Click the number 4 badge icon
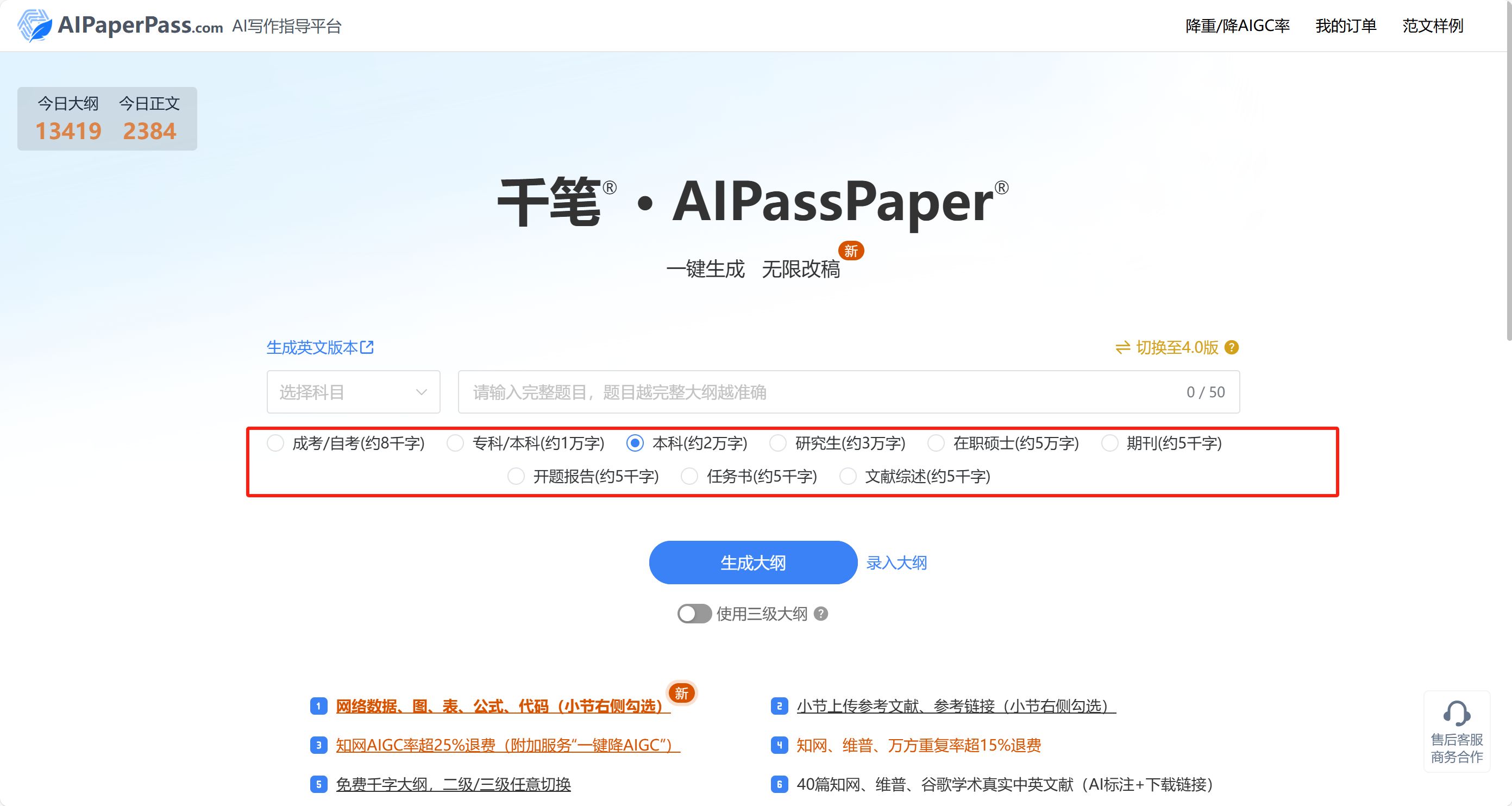 [x=779, y=745]
